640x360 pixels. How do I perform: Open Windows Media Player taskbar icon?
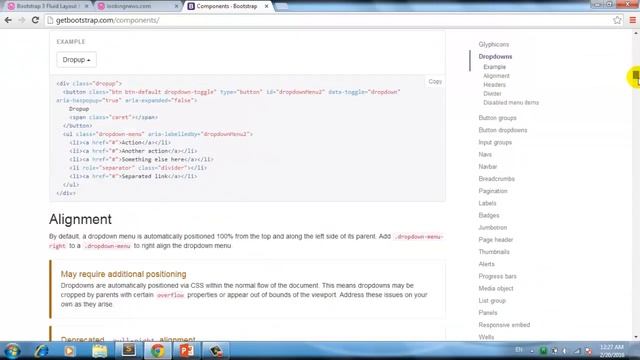click(69, 351)
